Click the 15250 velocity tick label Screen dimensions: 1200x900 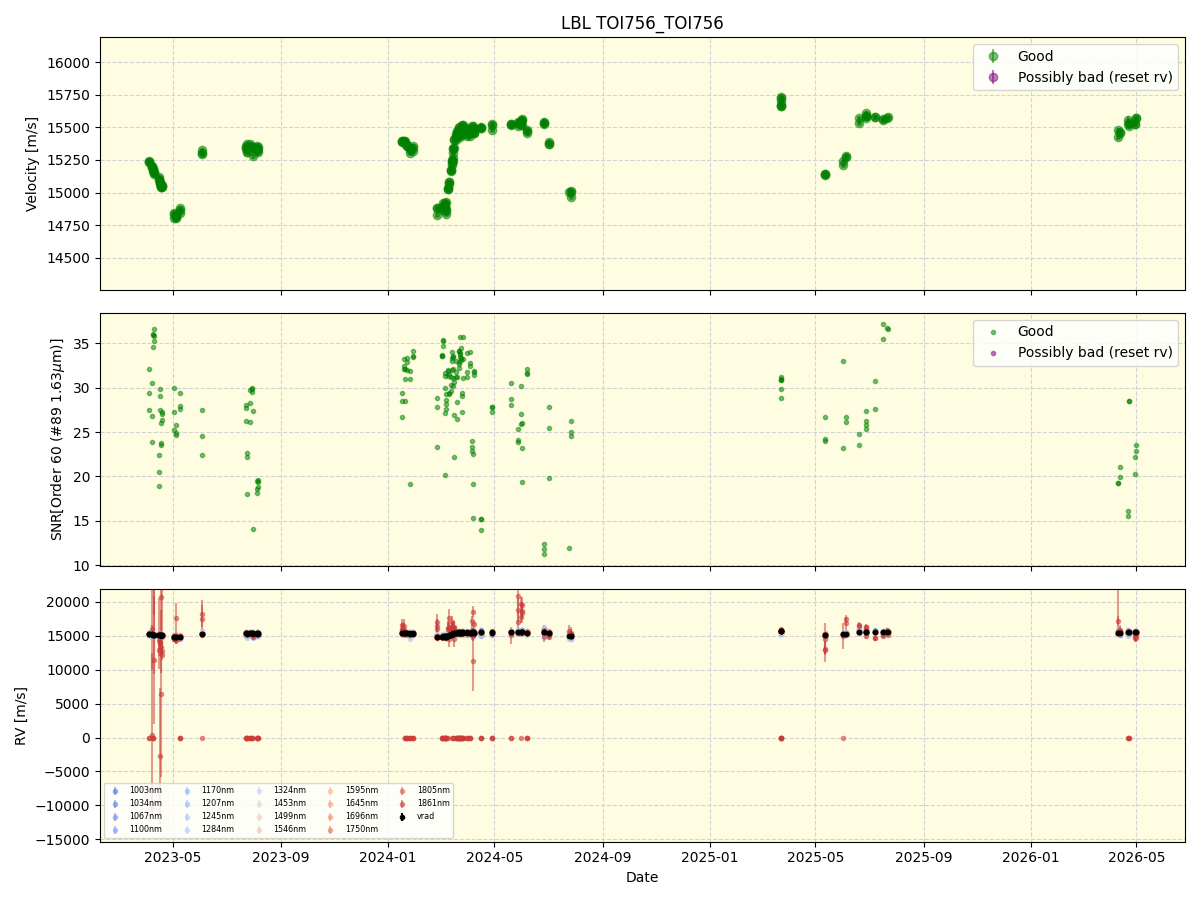pyautogui.click(x=70, y=161)
